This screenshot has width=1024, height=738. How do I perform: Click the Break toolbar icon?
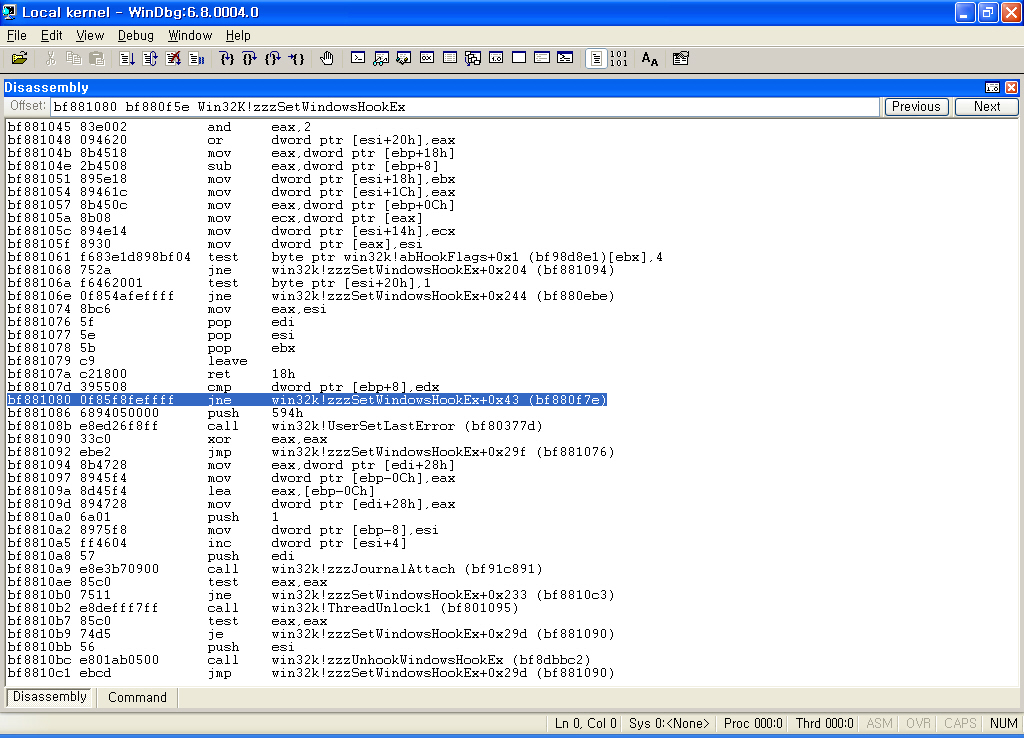[197, 59]
